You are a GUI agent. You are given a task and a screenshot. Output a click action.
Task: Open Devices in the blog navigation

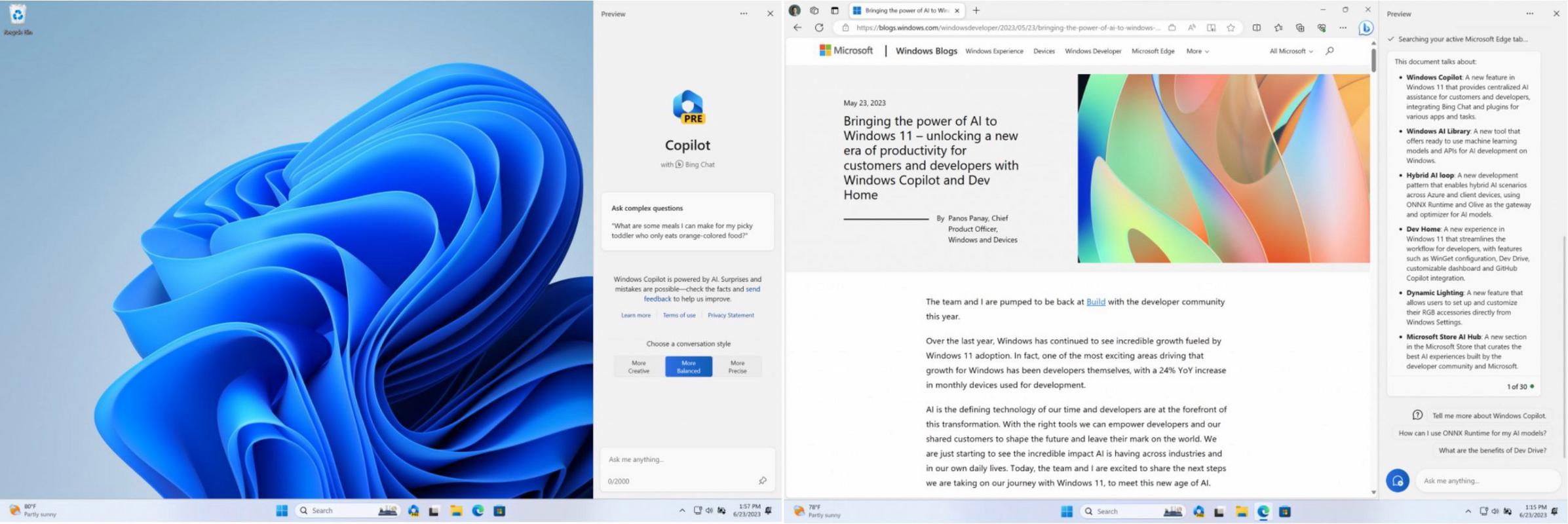tap(1044, 51)
